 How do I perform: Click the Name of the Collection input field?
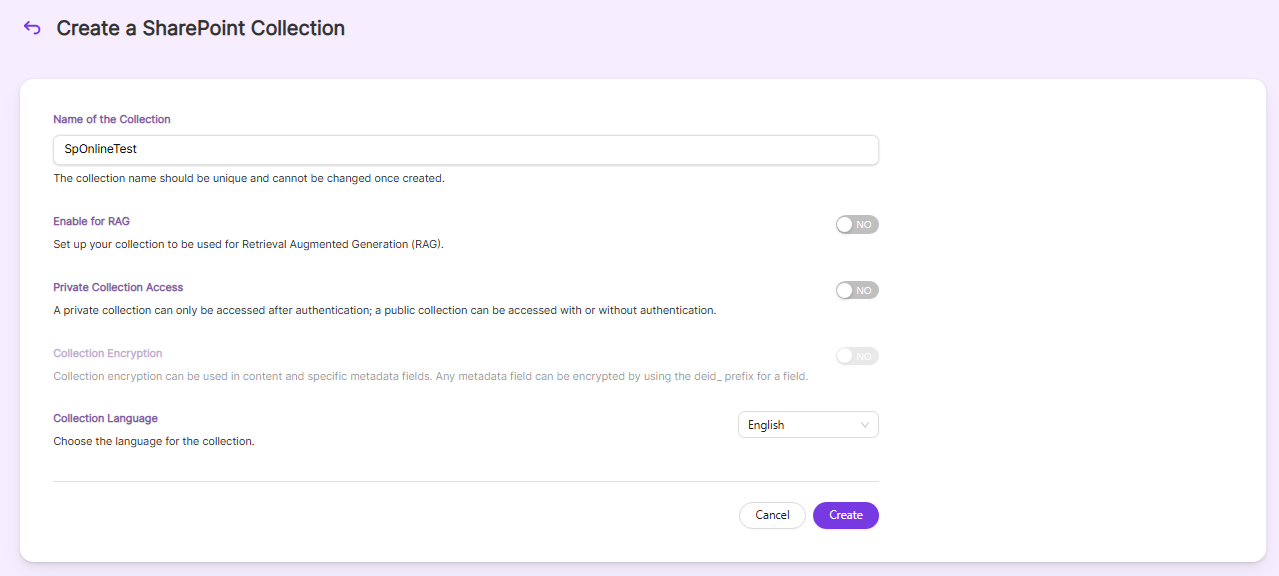tap(466, 149)
